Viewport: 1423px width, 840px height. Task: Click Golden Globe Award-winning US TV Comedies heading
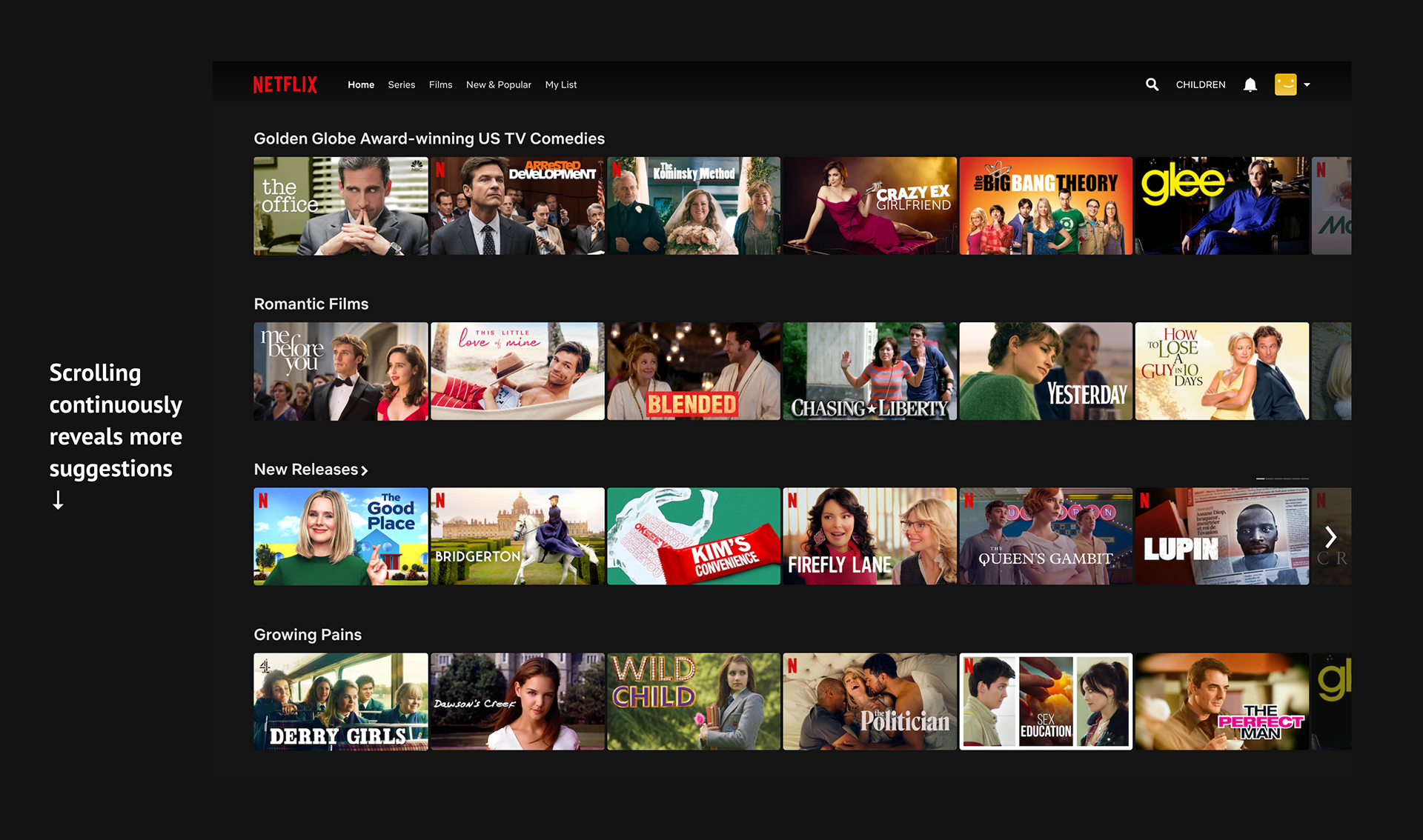click(x=429, y=139)
